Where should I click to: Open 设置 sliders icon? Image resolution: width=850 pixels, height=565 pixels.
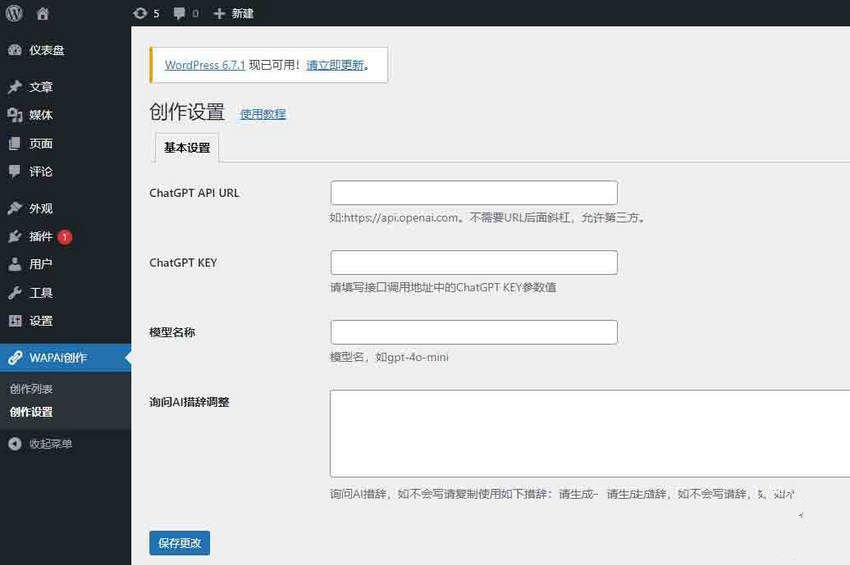15,321
